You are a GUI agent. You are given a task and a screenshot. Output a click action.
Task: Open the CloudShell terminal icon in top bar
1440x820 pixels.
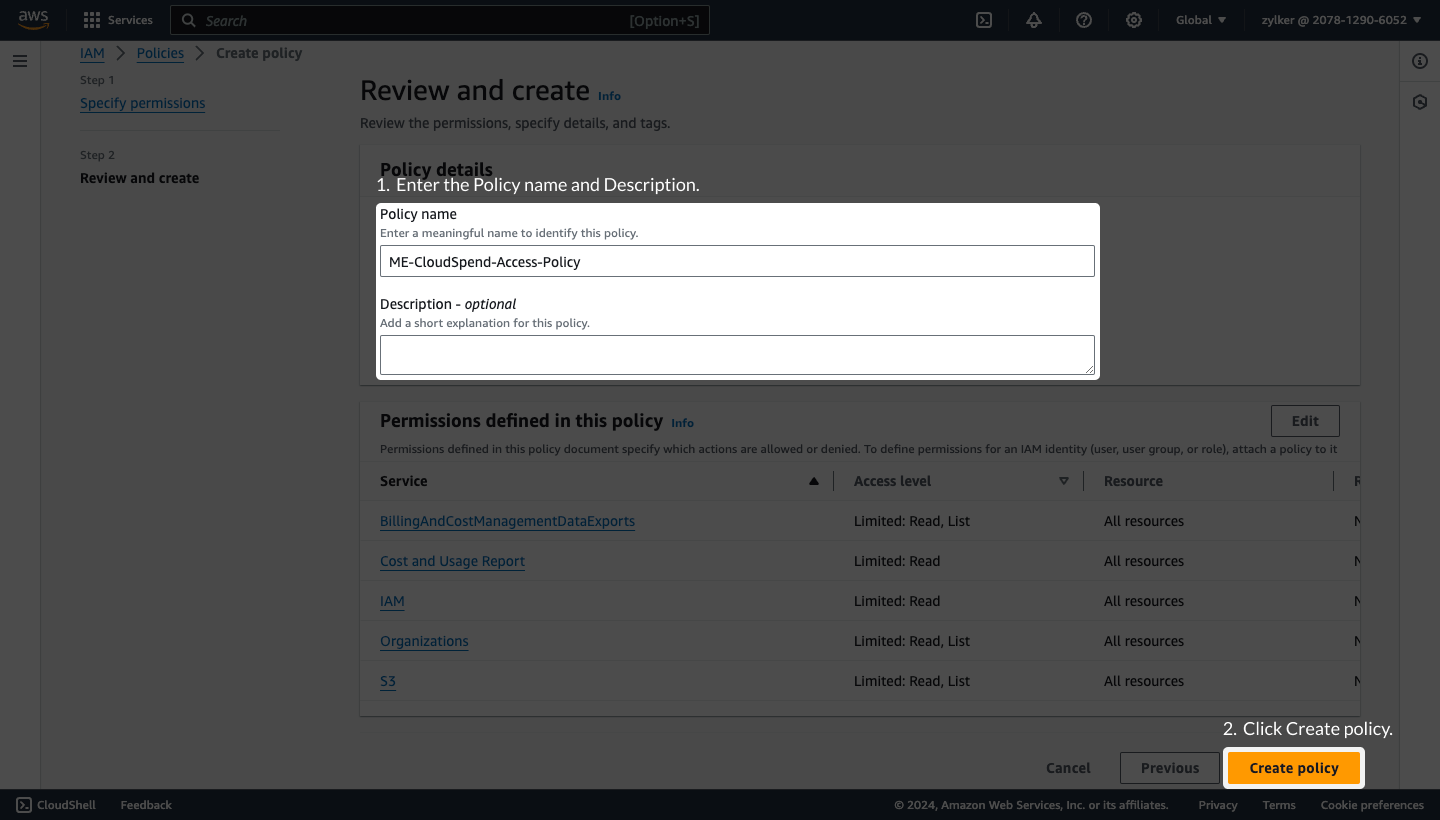pos(983,20)
